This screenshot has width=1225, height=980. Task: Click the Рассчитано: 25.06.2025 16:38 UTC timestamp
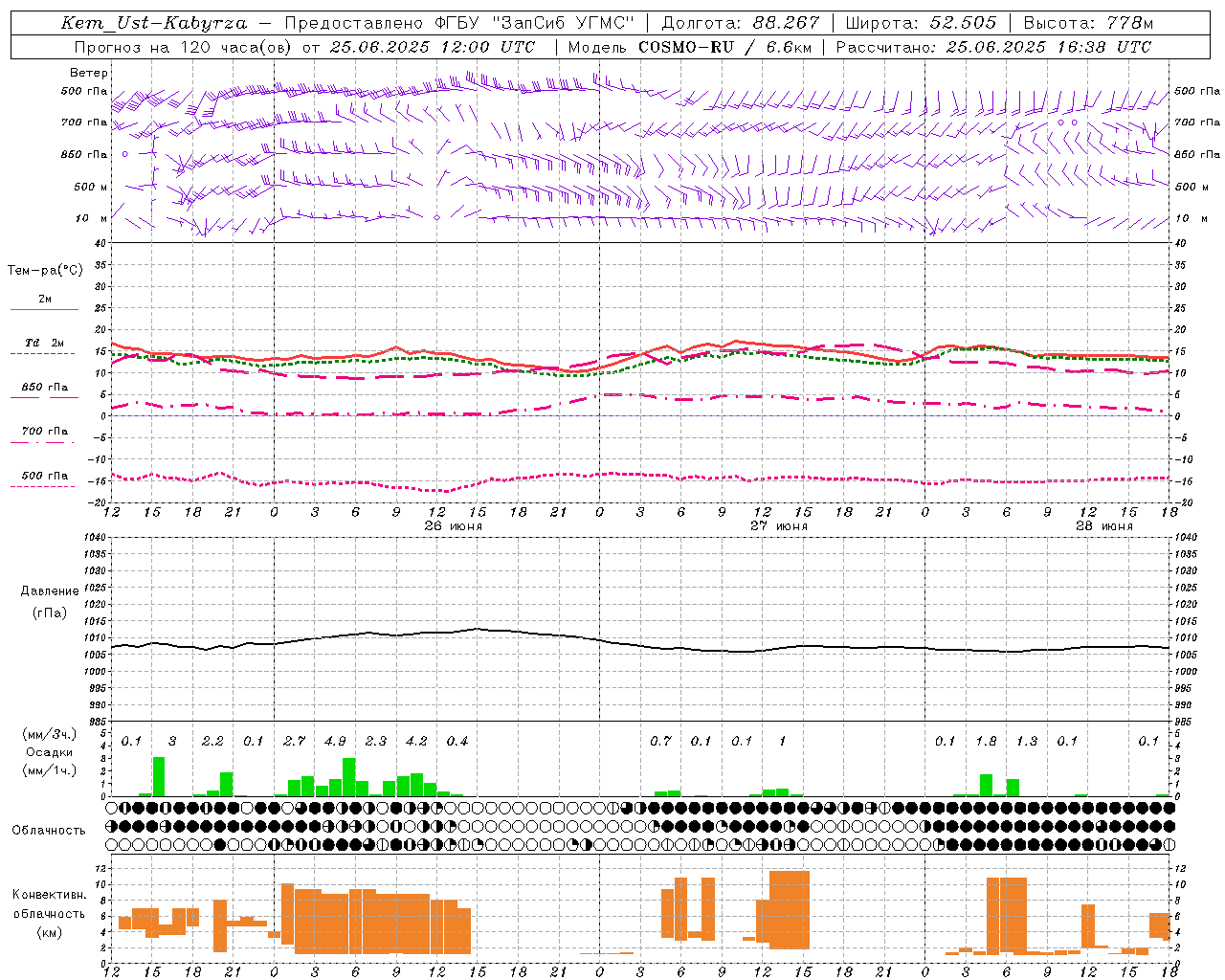coord(993,47)
